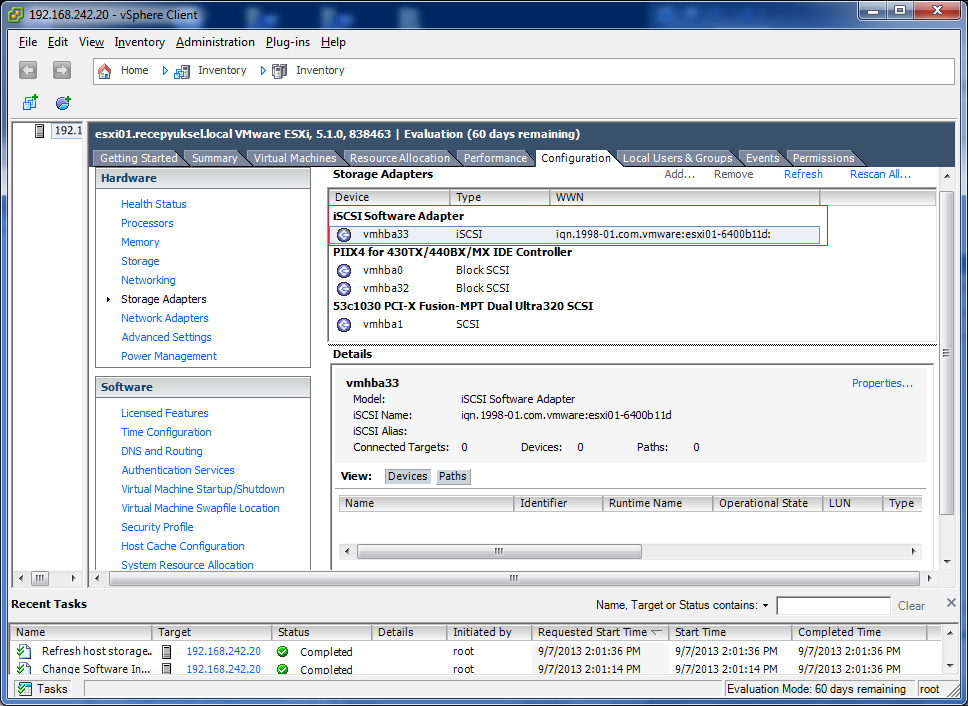
Task: Go back with the navigation back arrow
Action: click(28, 70)
